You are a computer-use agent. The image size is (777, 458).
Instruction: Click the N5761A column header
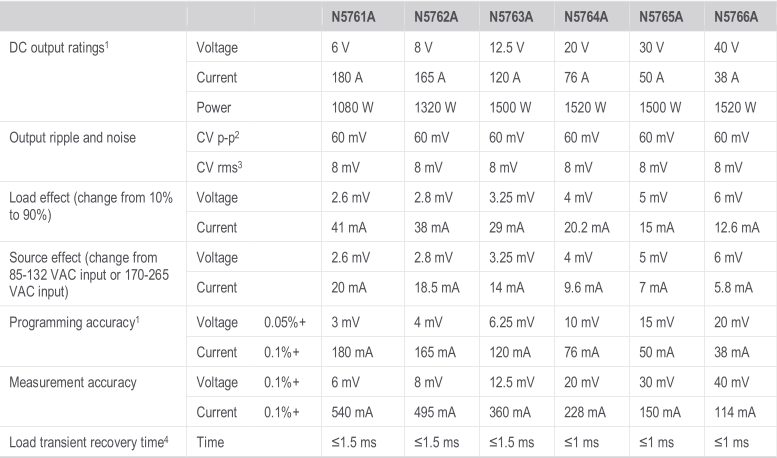click(355, 17)
